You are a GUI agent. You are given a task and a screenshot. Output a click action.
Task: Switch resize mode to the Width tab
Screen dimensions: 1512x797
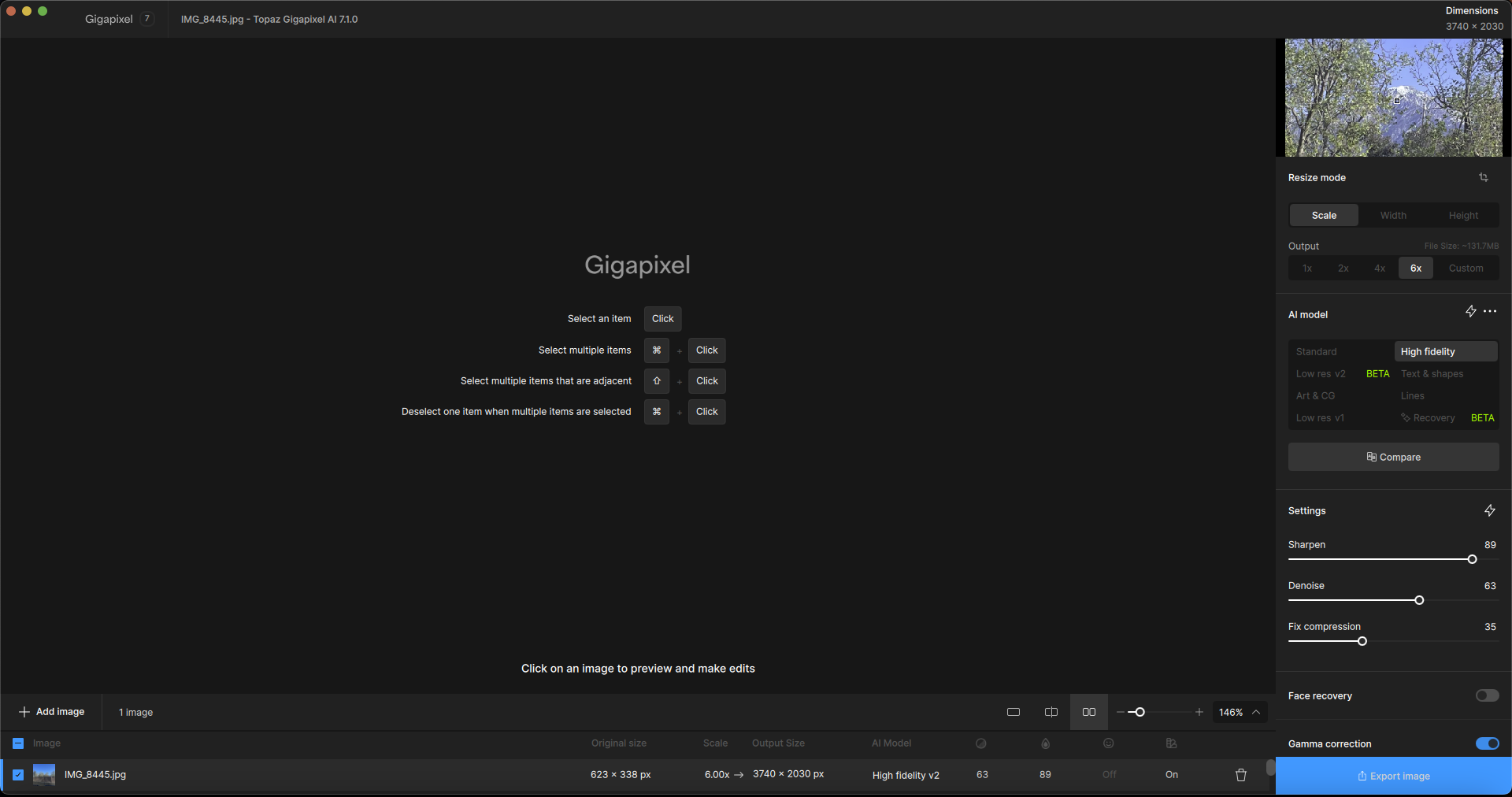point(1393,216)
